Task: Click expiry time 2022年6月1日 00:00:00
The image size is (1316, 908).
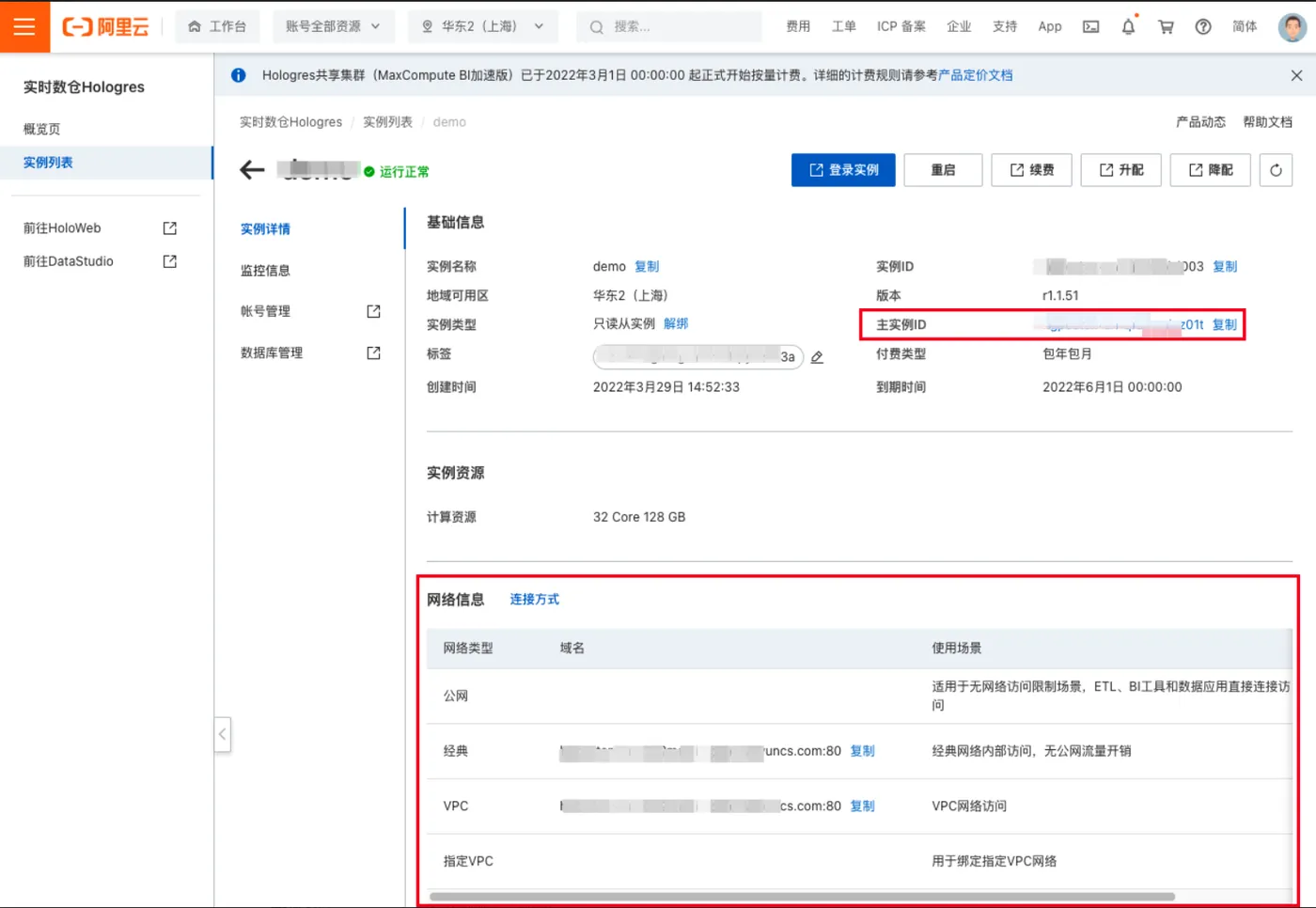Action: (1112, 387)
